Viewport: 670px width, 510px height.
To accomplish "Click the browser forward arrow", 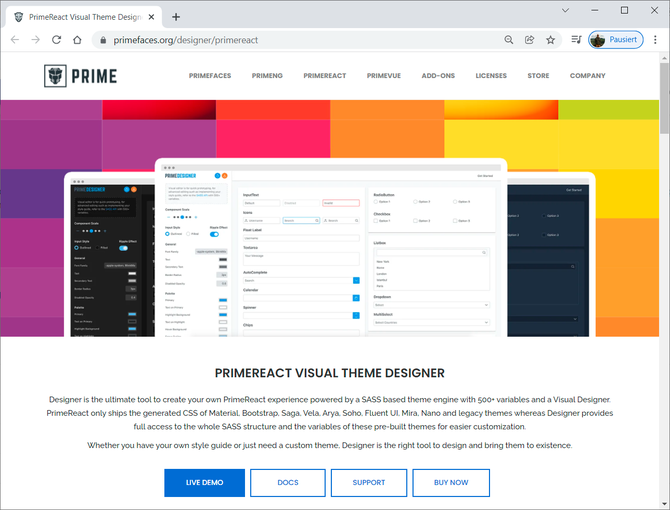I will click(x=35, y=40).
